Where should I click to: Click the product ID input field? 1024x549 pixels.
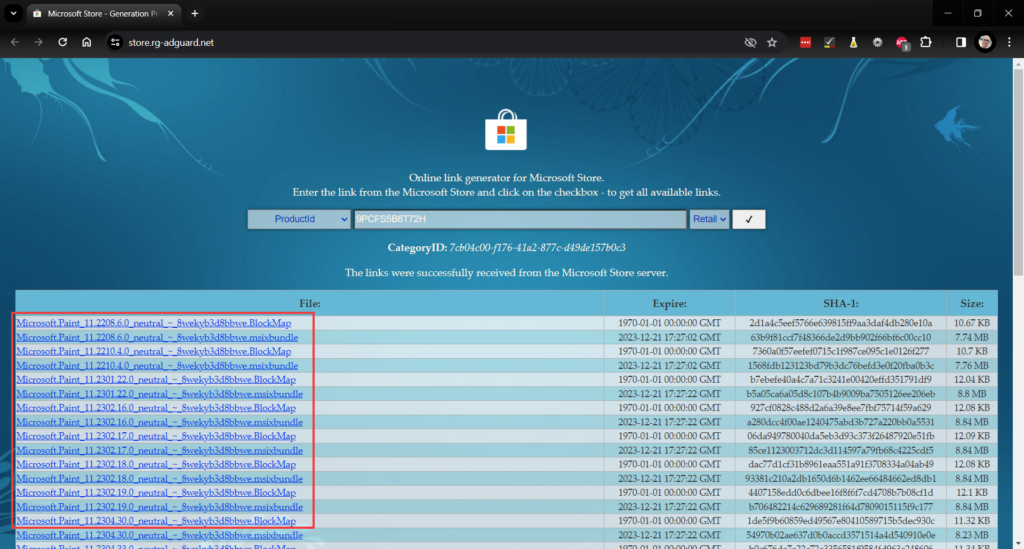coord(520,219)
